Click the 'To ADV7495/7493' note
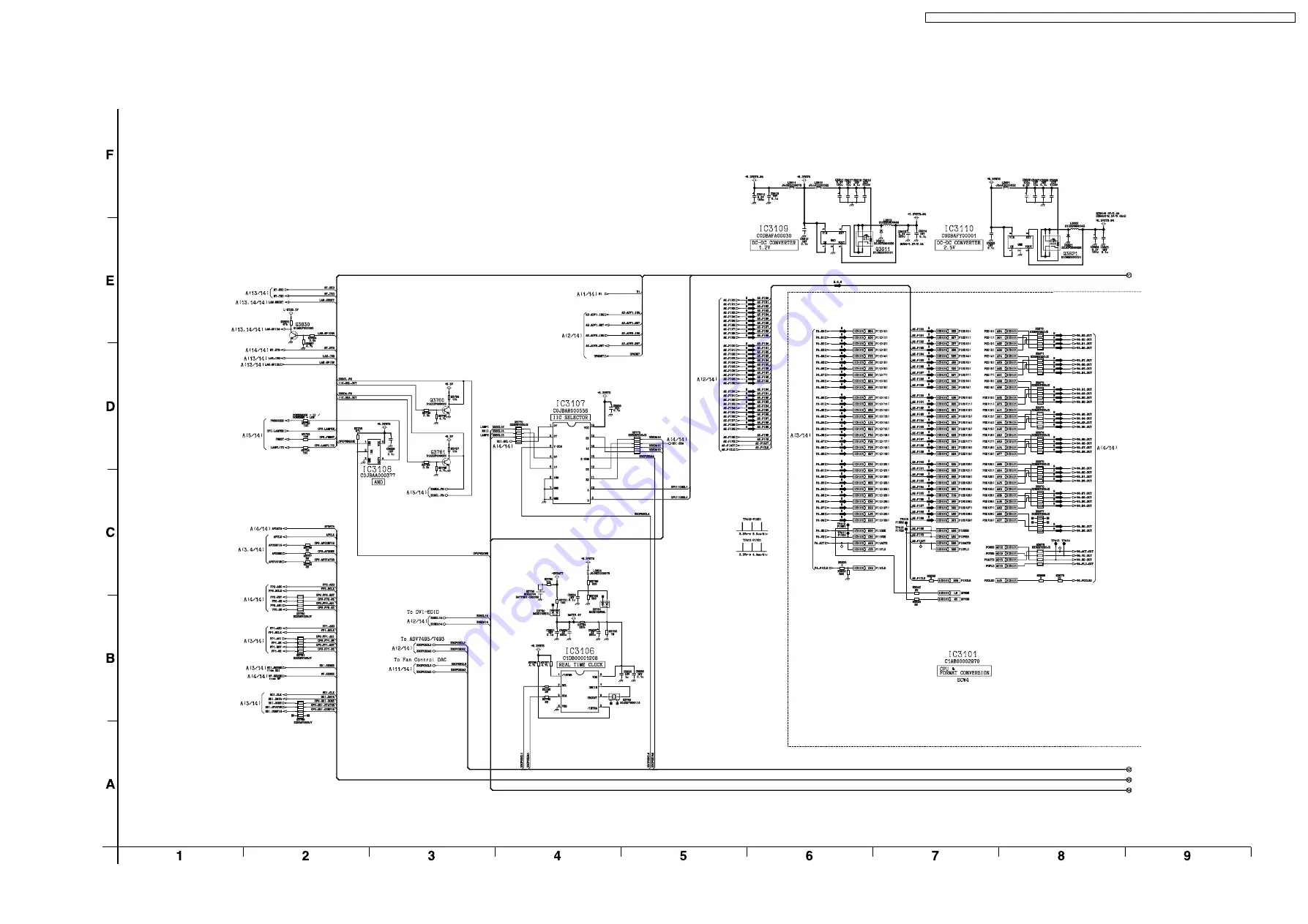Viewport: 1308px width, 924px height. (422, 639)
